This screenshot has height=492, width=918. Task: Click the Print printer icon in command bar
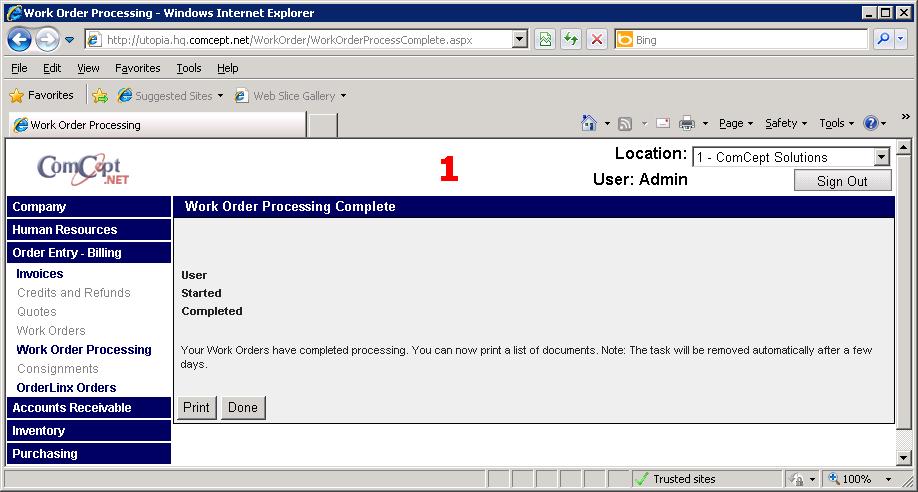(x=687, y=123)
